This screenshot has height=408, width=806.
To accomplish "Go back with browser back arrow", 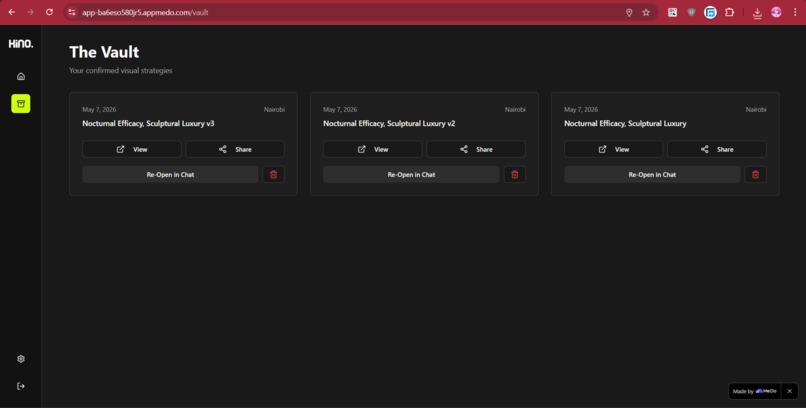I will [x=11, y=12].
